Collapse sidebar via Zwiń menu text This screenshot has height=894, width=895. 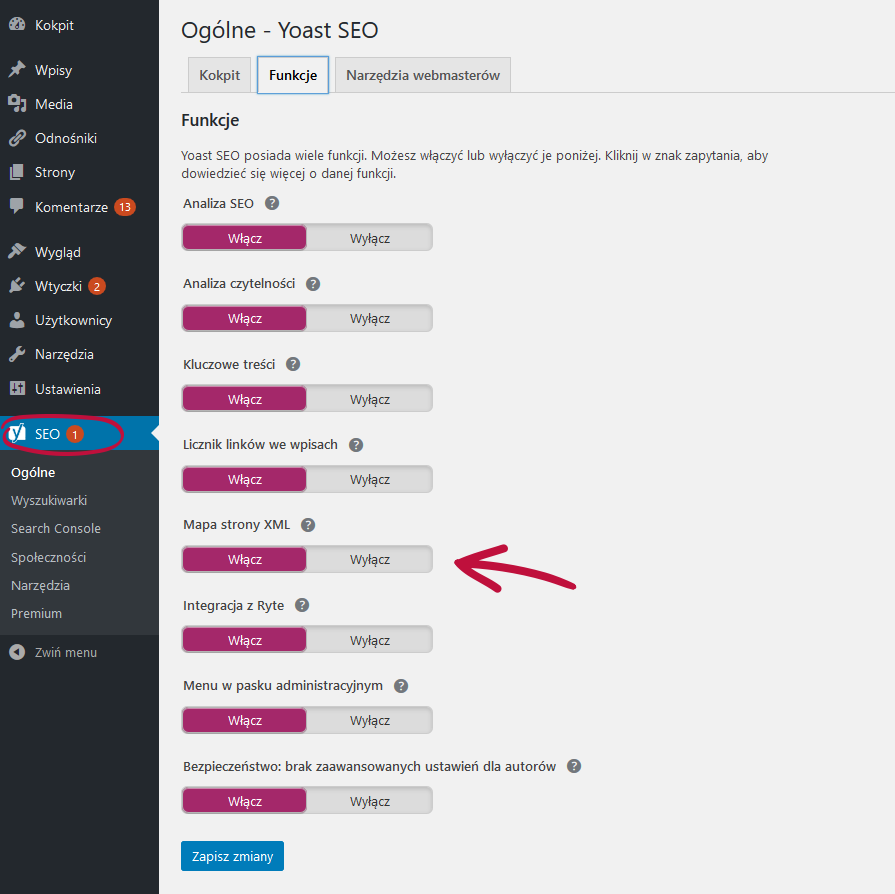(x=66, y=652)
